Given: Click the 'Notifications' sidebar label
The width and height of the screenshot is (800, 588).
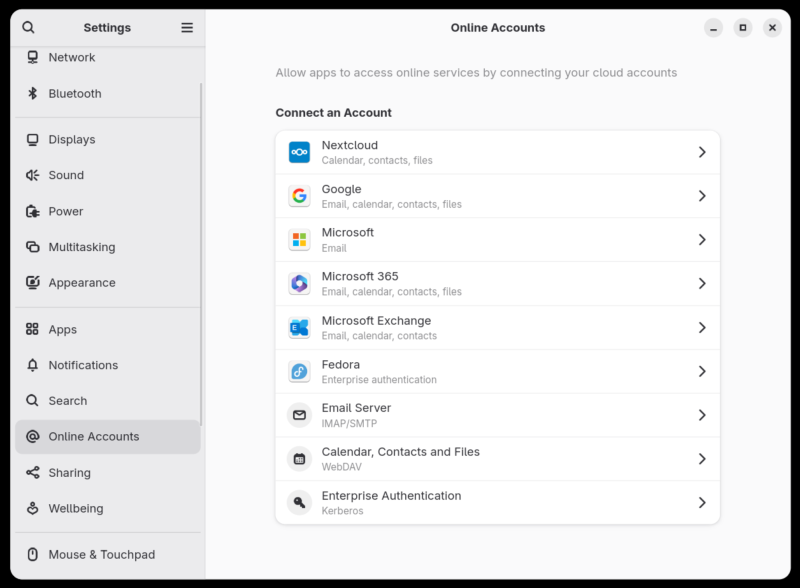Looking at the screenshot, I should pyautogui.click(x=83, y=365).
